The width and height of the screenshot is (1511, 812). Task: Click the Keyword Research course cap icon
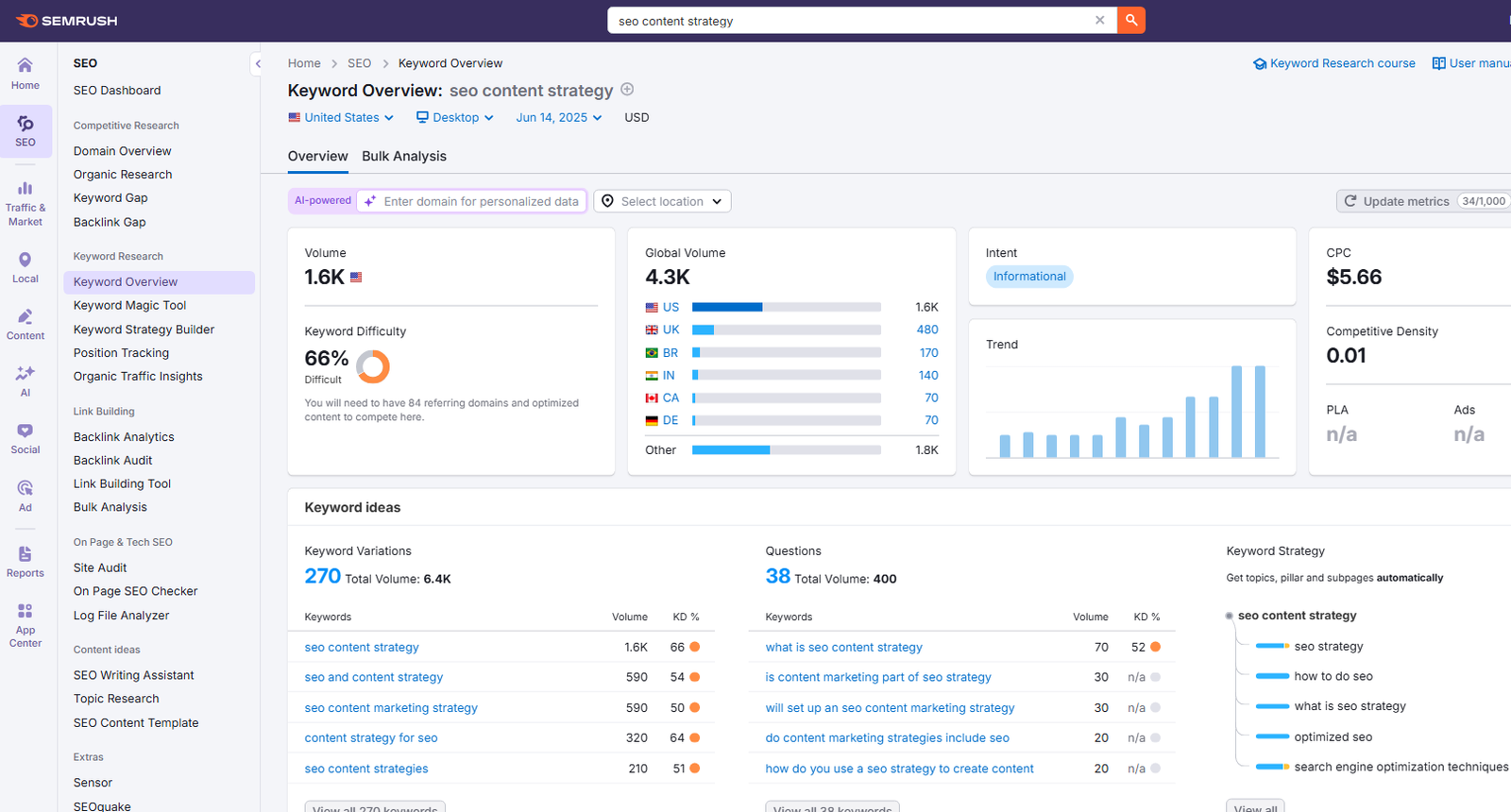[x=1259, y=63]
